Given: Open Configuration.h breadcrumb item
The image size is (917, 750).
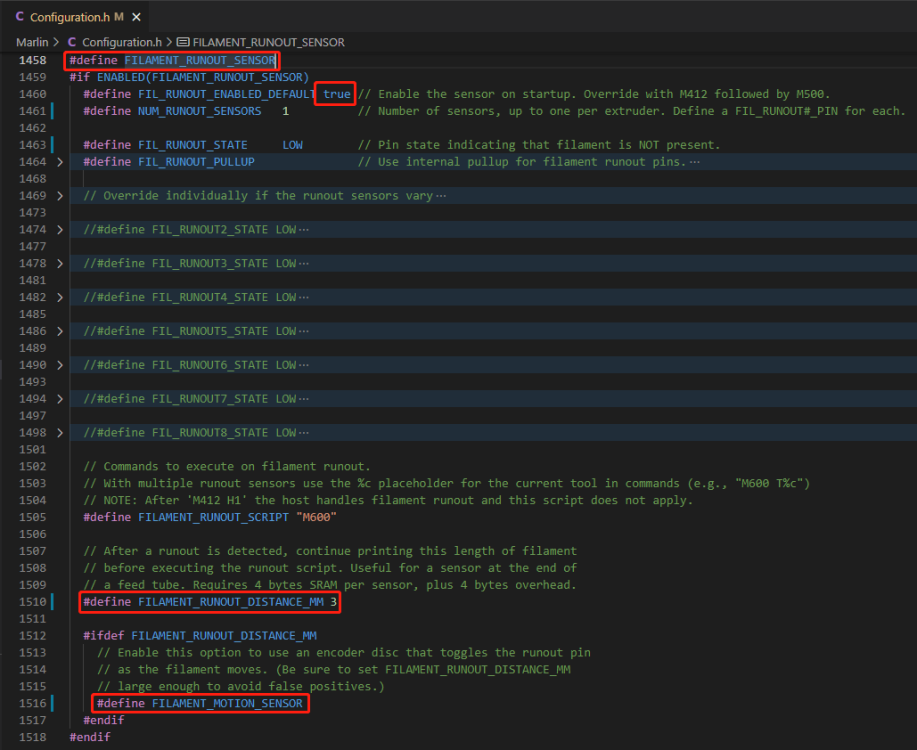Looking at the screenshot, I should (x=122, y=42).
